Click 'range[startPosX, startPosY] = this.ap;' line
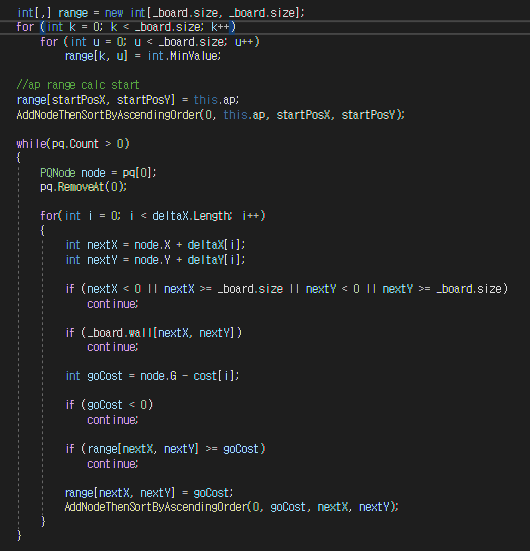 coord(128,100)
